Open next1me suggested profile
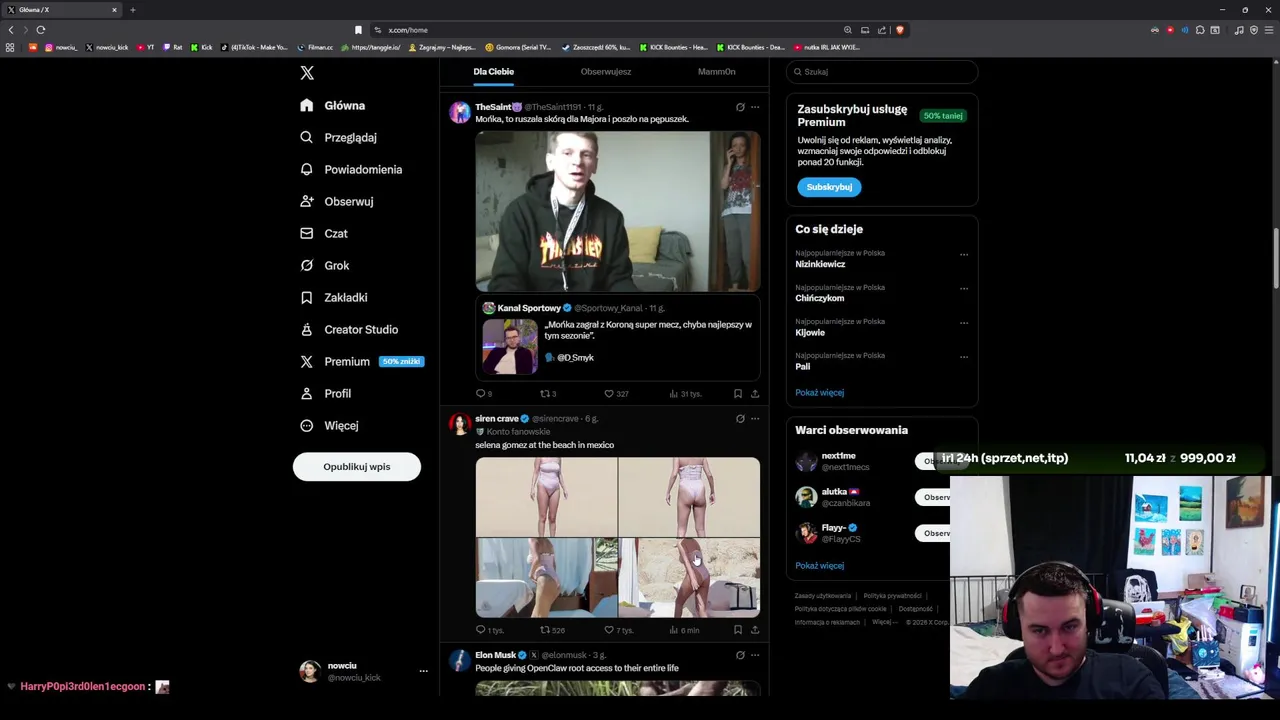Screen dimensions: 1280x720 coord(838,456)
